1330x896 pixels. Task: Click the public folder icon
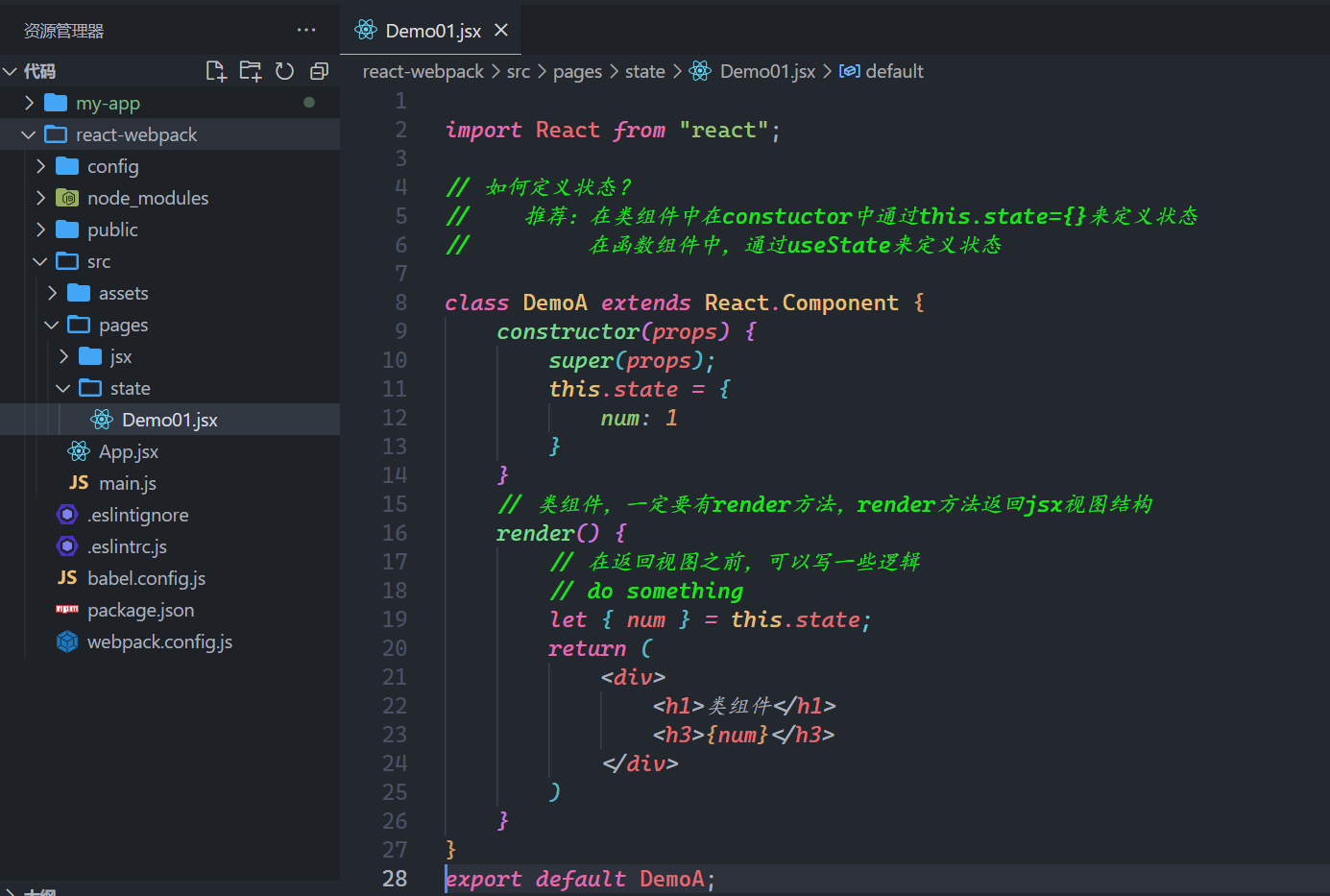[67, 230]
